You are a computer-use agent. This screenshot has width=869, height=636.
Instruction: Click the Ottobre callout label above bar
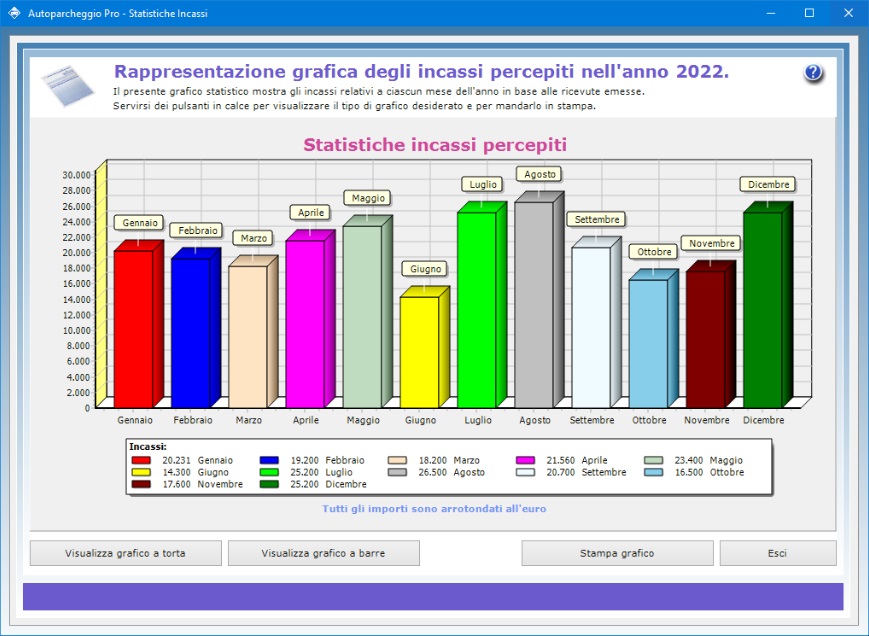click(654, 252)
